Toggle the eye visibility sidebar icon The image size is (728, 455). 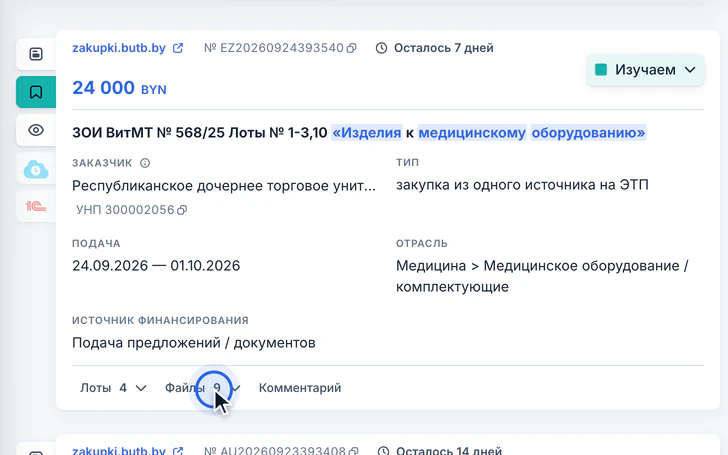pos(36,130)
